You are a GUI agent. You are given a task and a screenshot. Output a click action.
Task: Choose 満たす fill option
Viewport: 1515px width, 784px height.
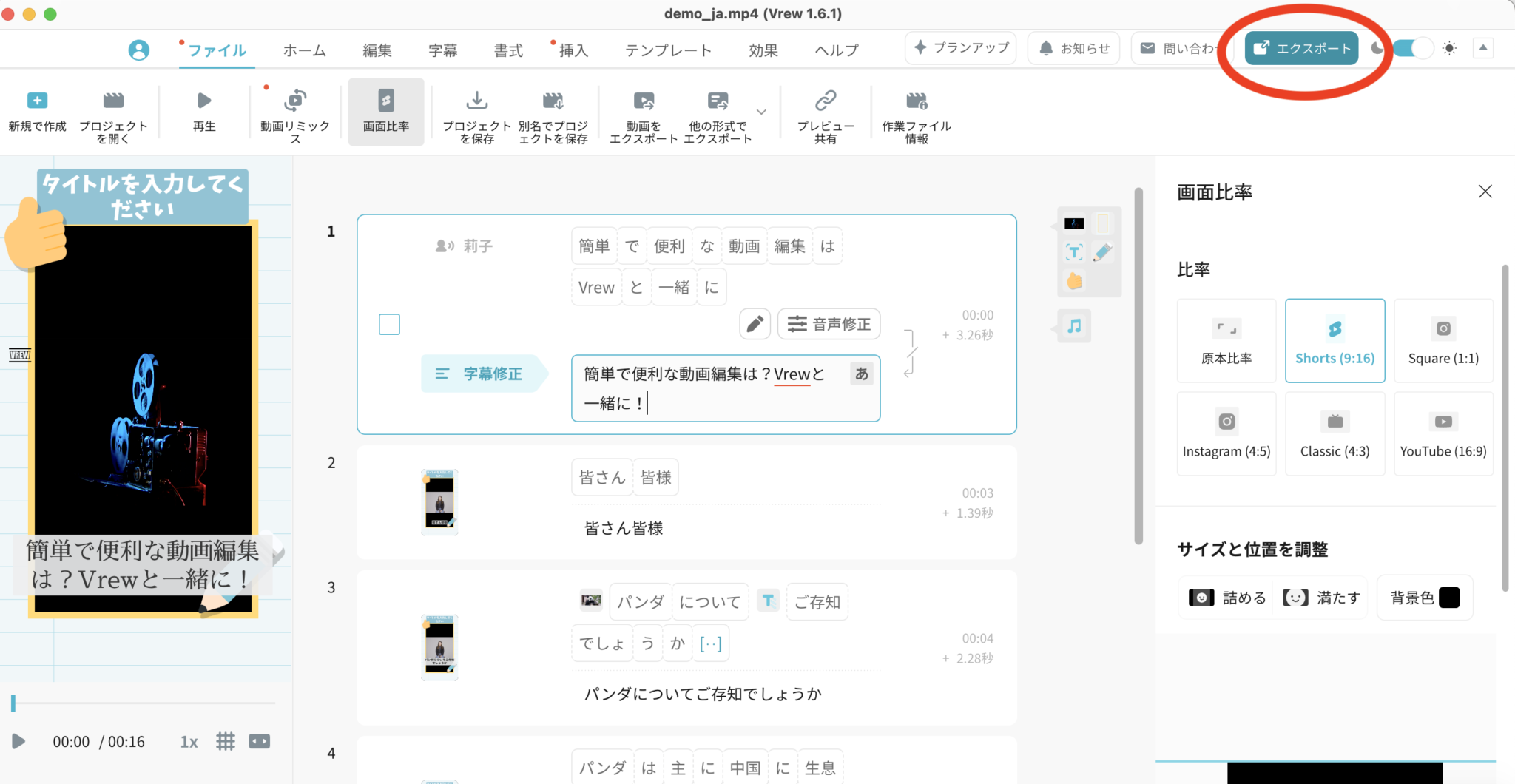tap(1322, 598)
